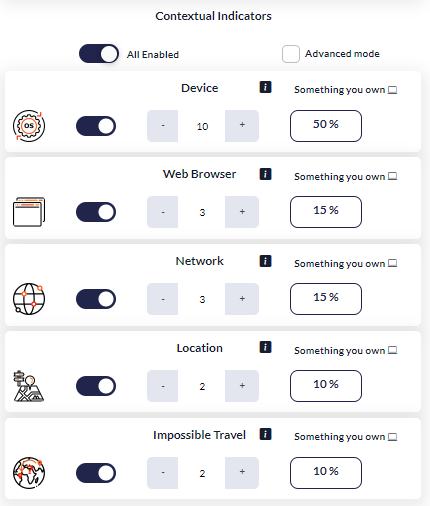The width and height of the screenshot is (430, 506).
Task: Turn off the Impossible Travel toggle
Action: pyautogui.click(x=96, y=473)
